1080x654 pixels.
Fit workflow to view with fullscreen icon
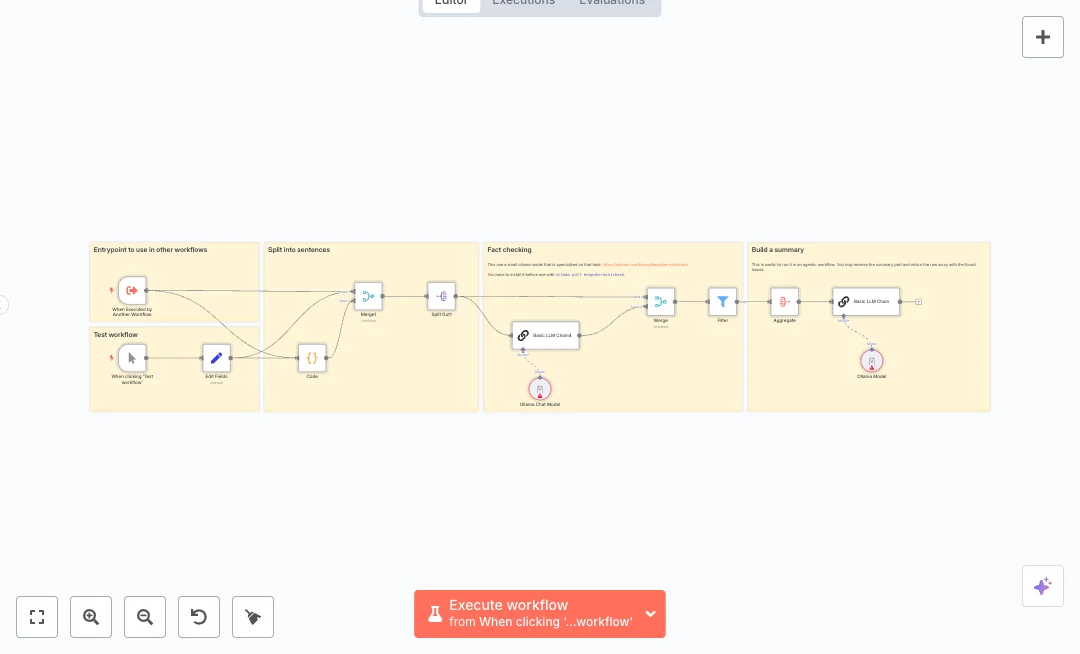point(37,617)
